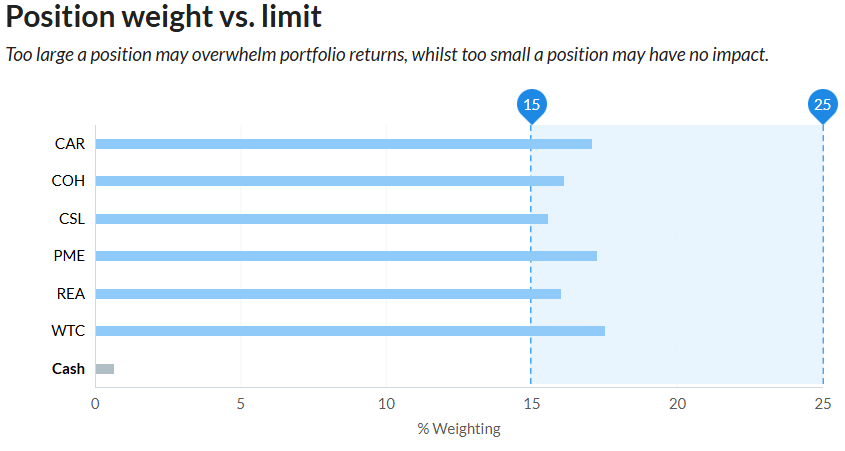Viewport: 845px width, 451px height.
Task: Click the WTC position weight bar
Action: (349, 331)
